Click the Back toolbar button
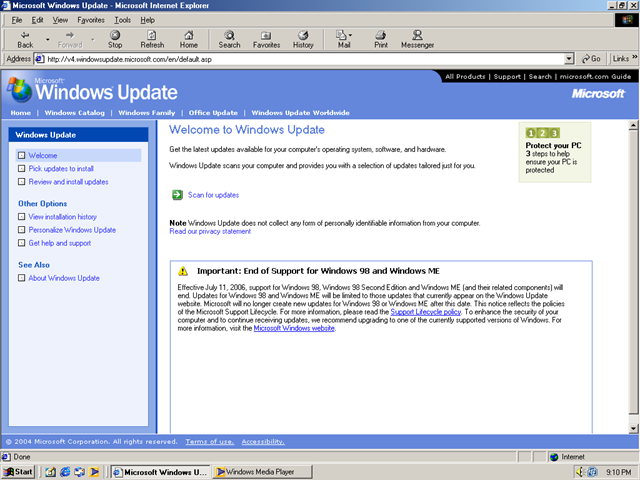The height and width of the screenshot is (480, 640). 25,40
